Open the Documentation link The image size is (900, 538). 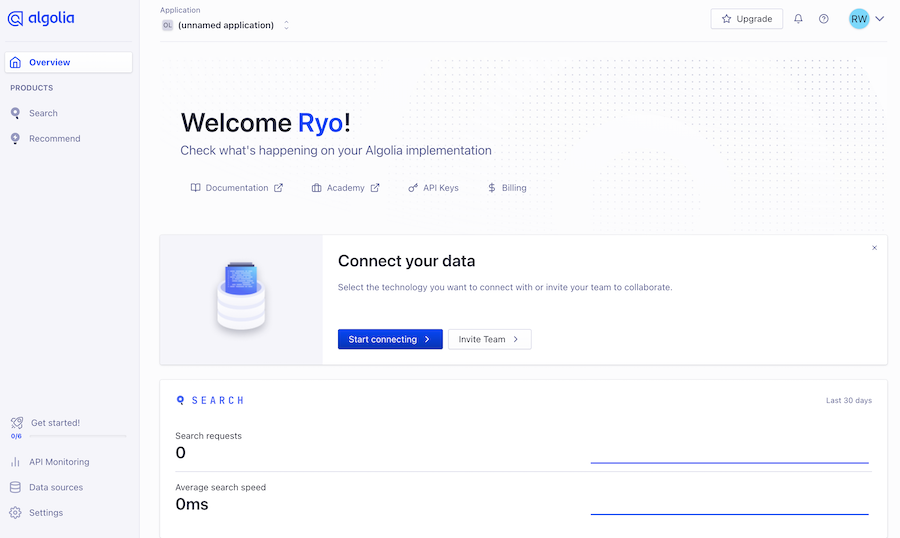pyautogui.click(x=236, y=188)
